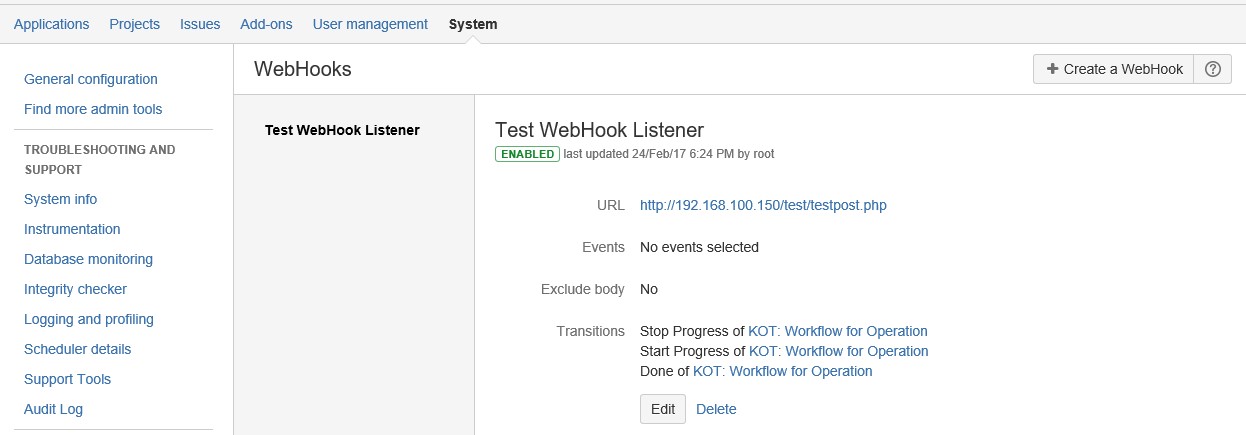
Task: Open Integrity checker link
Action: pos(75,289)
